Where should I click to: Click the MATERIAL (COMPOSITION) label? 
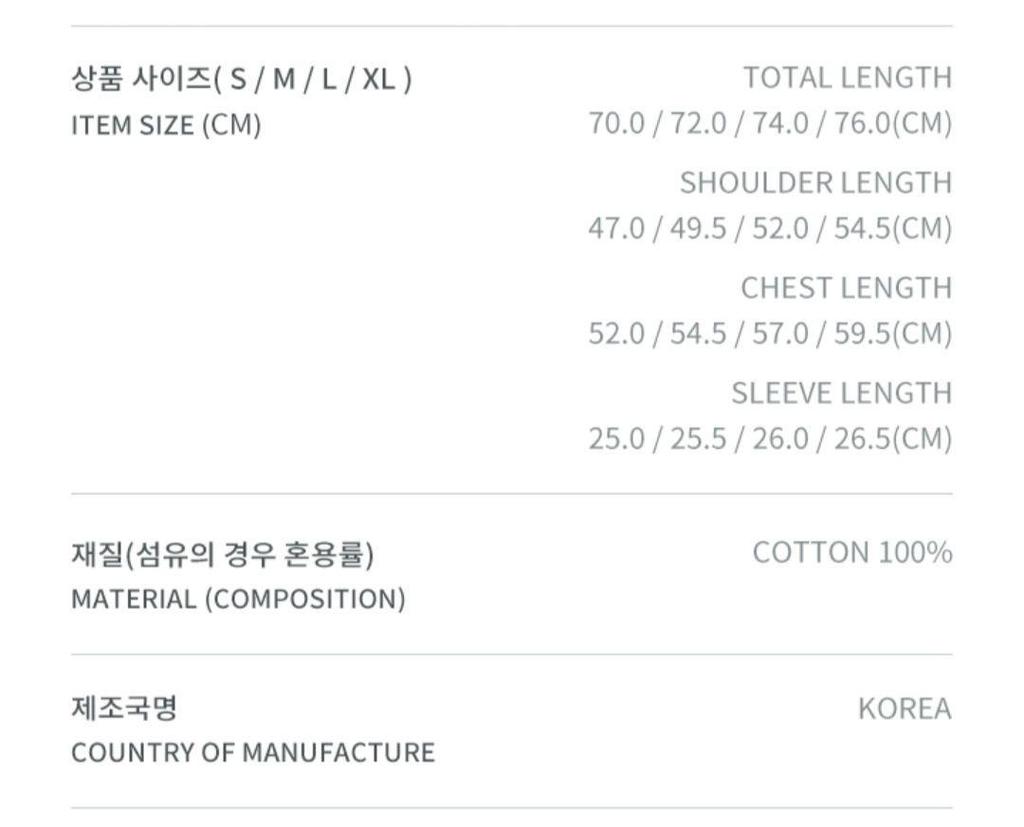point(238,600)
